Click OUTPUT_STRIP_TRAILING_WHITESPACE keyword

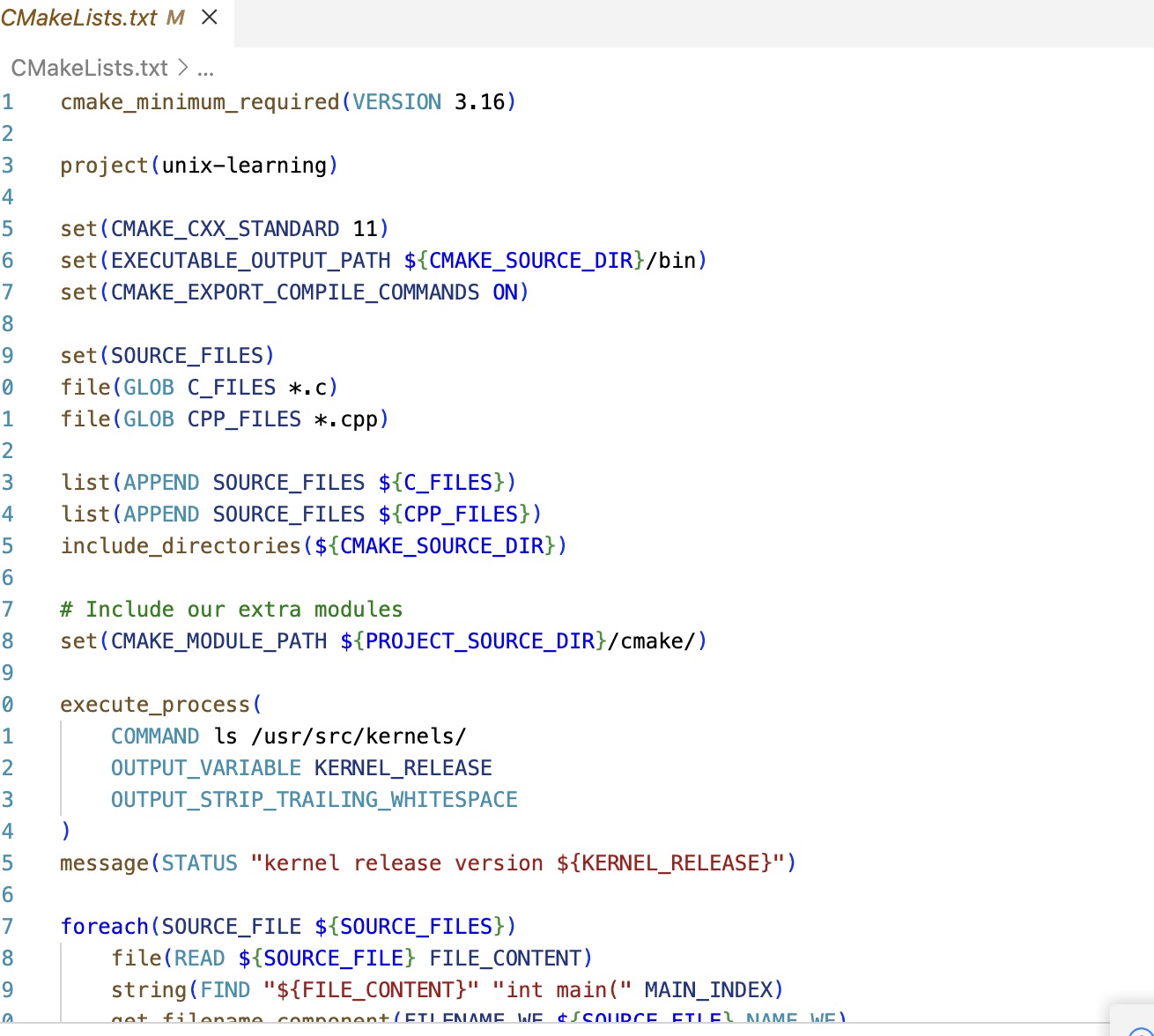coord(314,800)
